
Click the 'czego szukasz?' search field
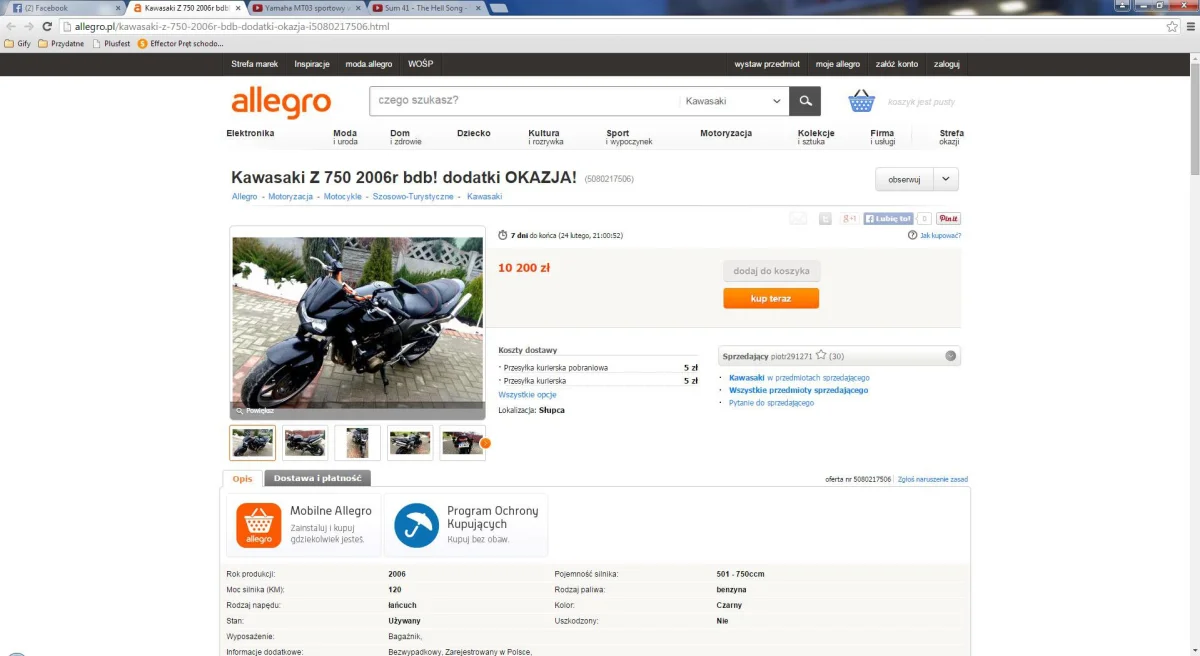tap(523, 101)
